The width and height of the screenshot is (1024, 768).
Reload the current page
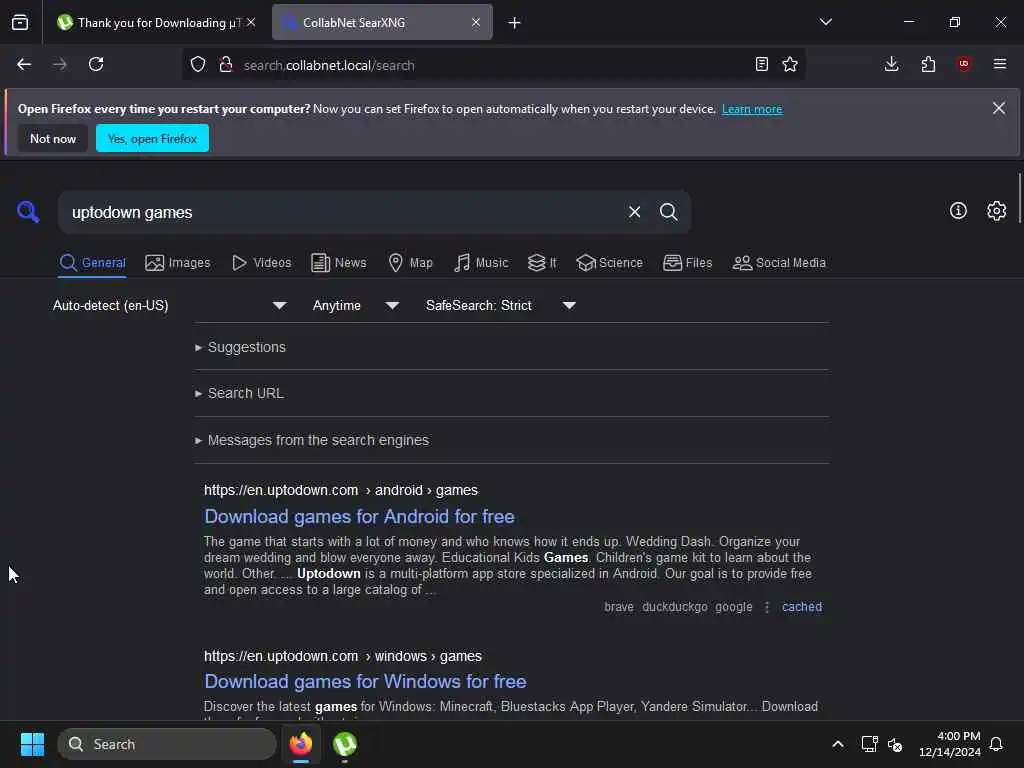point(96,64)
